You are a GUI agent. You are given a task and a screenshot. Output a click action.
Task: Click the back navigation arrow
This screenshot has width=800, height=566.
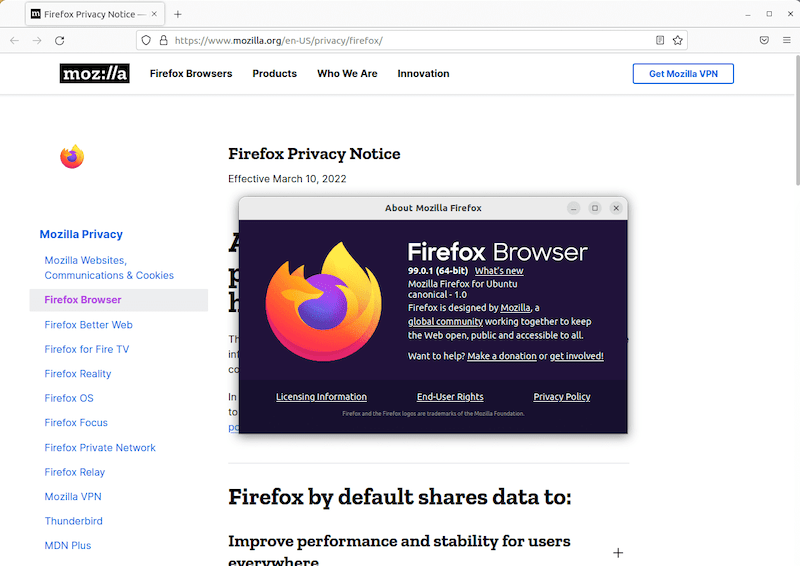[14, 40]
